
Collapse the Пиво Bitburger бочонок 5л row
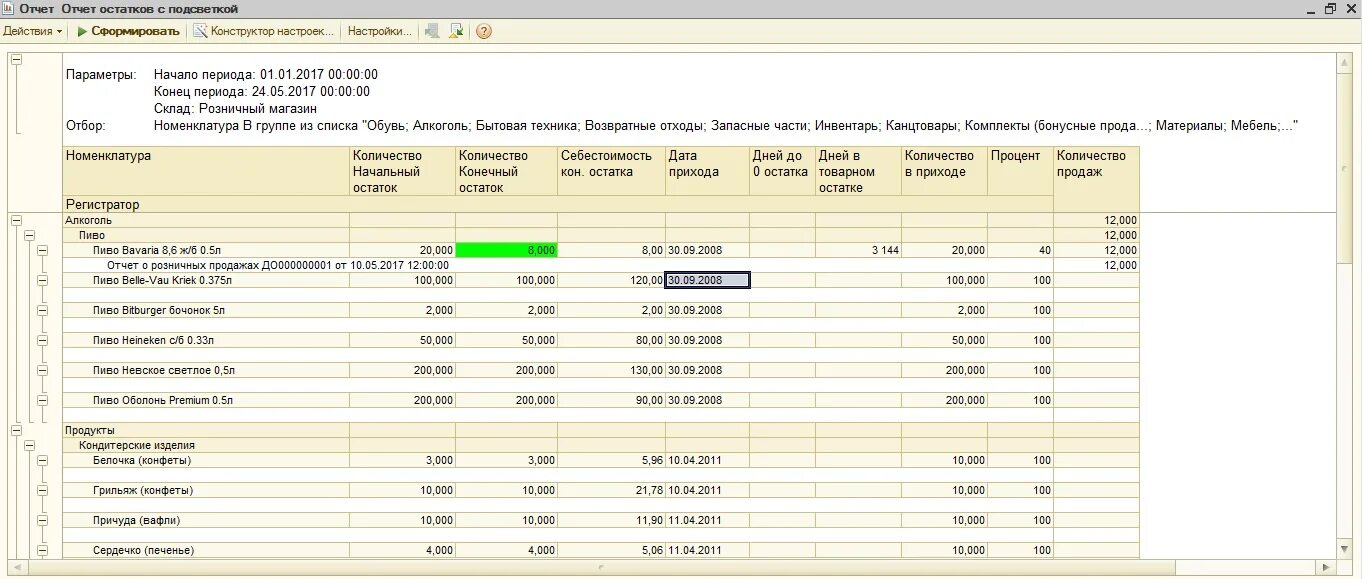42,310
